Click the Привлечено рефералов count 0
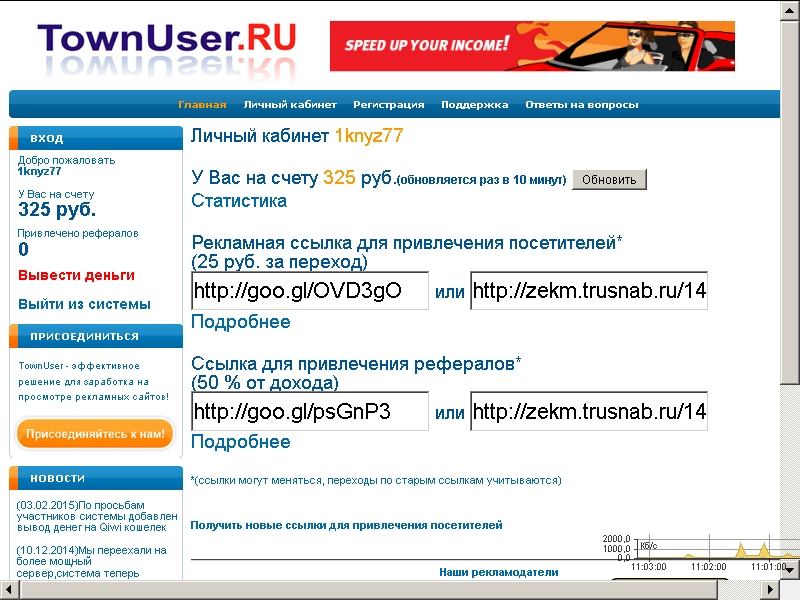This screenshot has height=600, width=800. [x=23, y=249]
